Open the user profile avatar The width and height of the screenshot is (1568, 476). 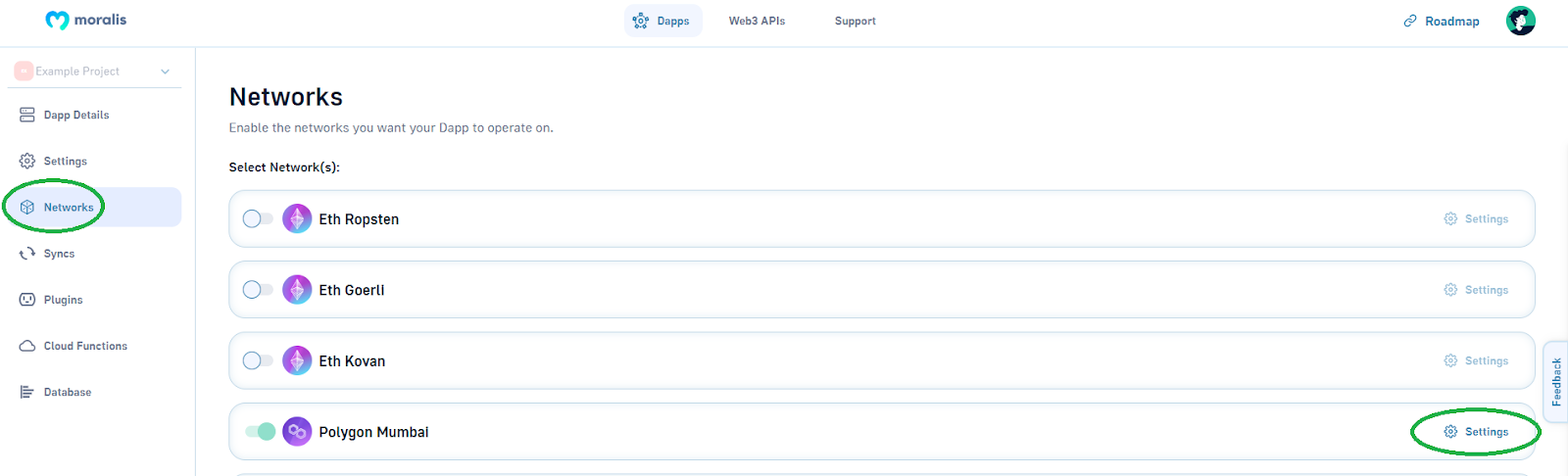pyautogui.click(x=1521, y=21)
